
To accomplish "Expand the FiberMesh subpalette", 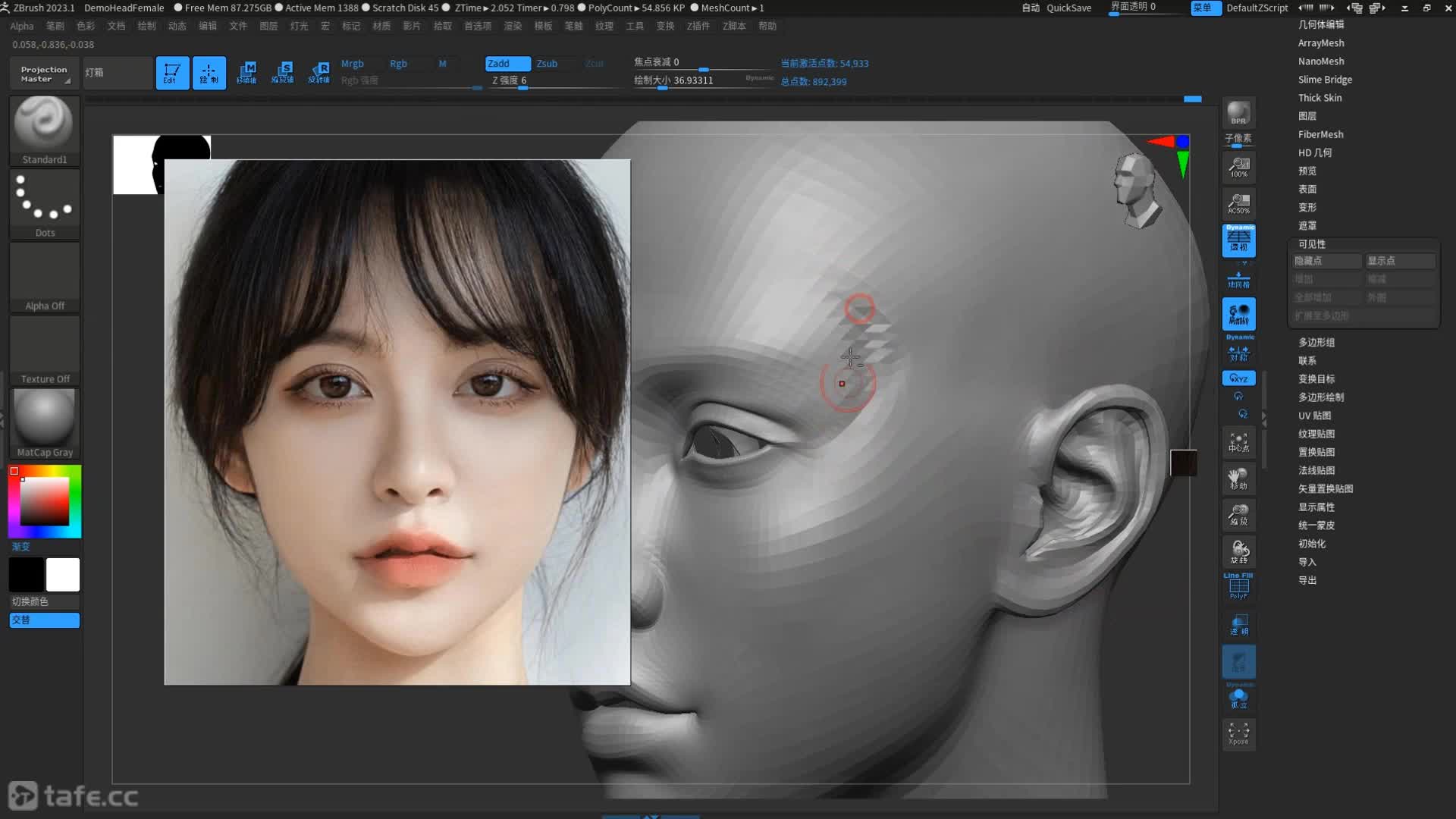I will pos(1320,134).
